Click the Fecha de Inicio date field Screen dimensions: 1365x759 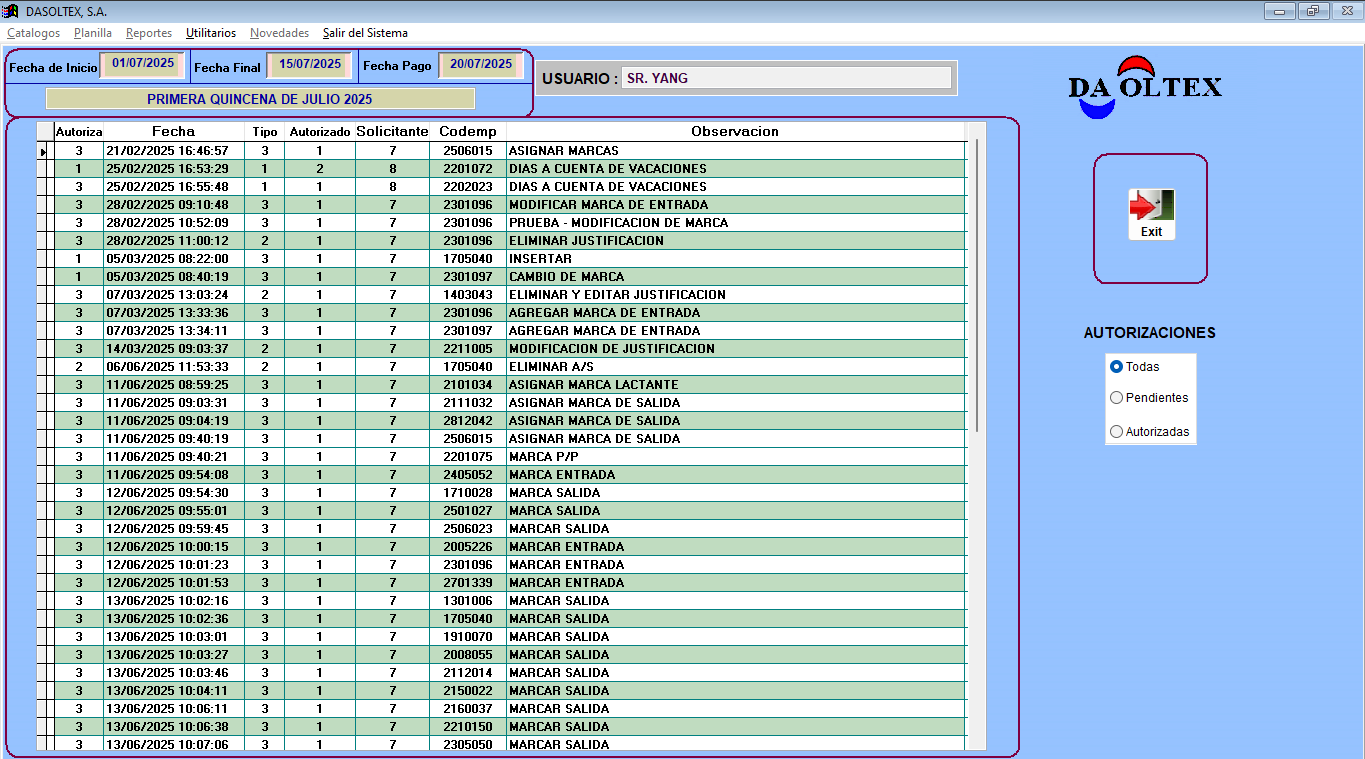pyautogui.click(x=143, y=64)
